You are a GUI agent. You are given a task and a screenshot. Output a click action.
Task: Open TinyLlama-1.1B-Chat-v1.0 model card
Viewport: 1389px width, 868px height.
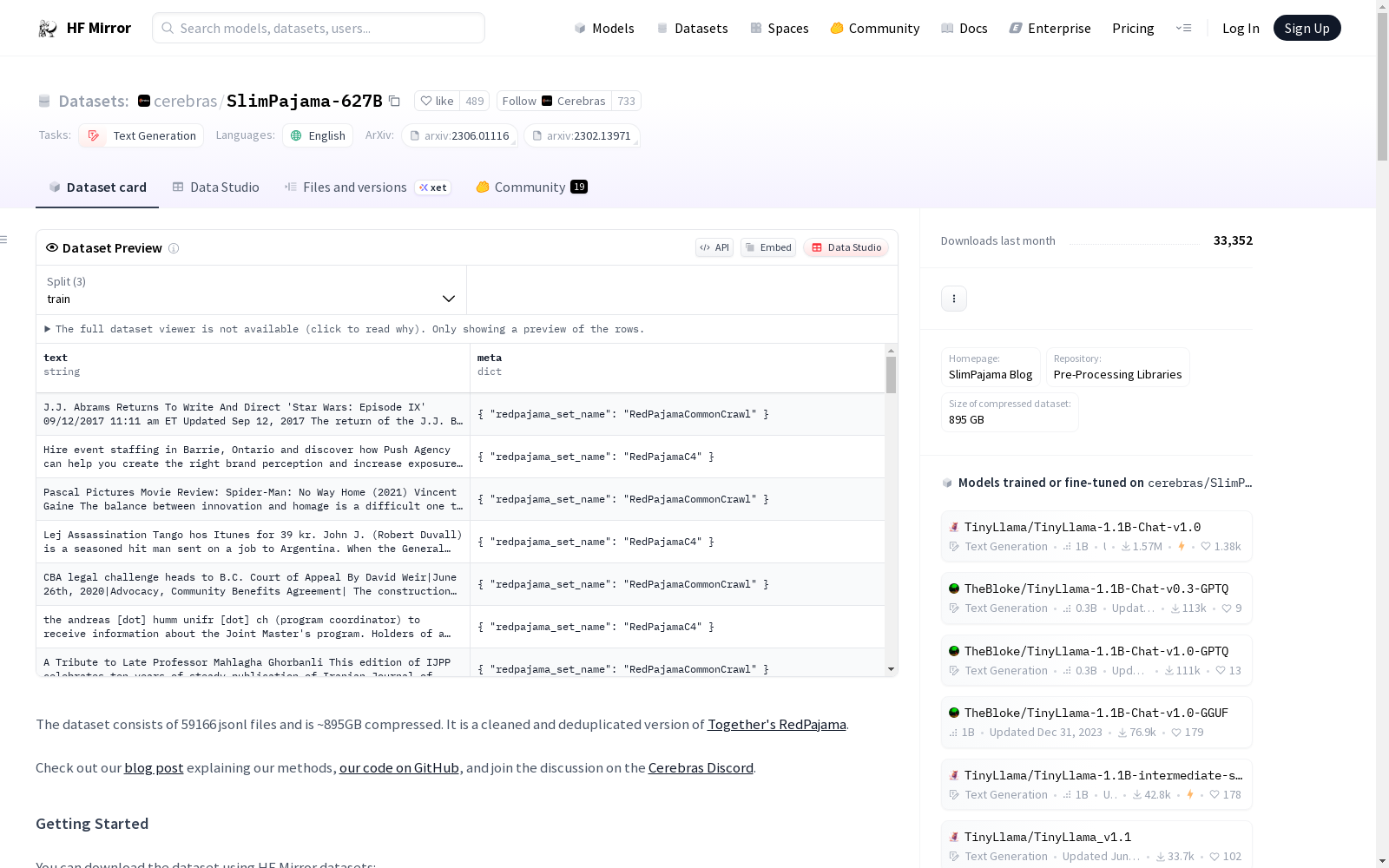point(1096,536)
